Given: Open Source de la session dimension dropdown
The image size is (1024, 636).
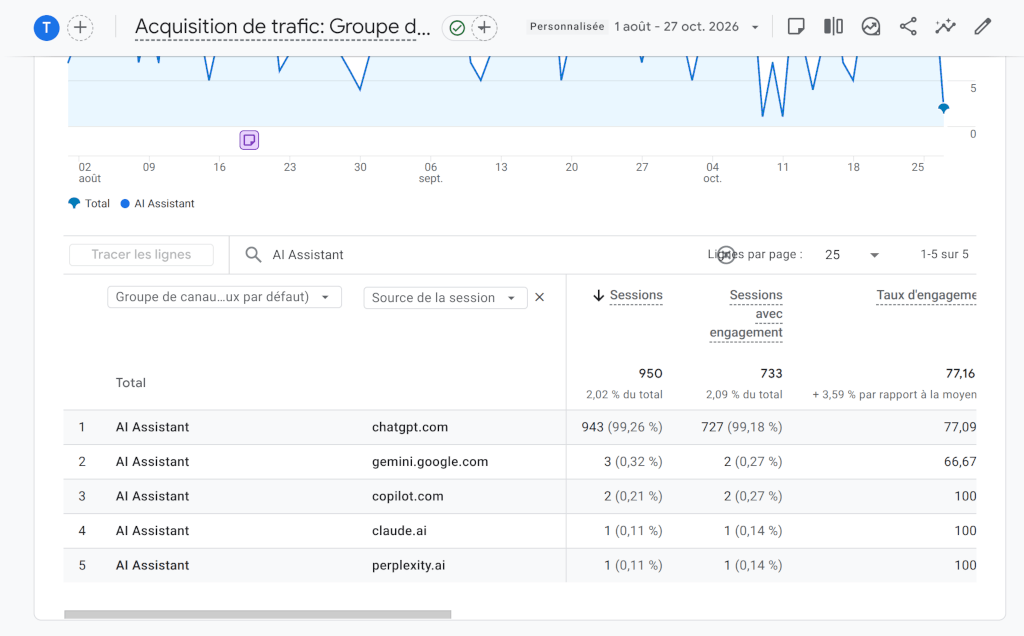Looking at the screenshot, I should click(445, 298).
